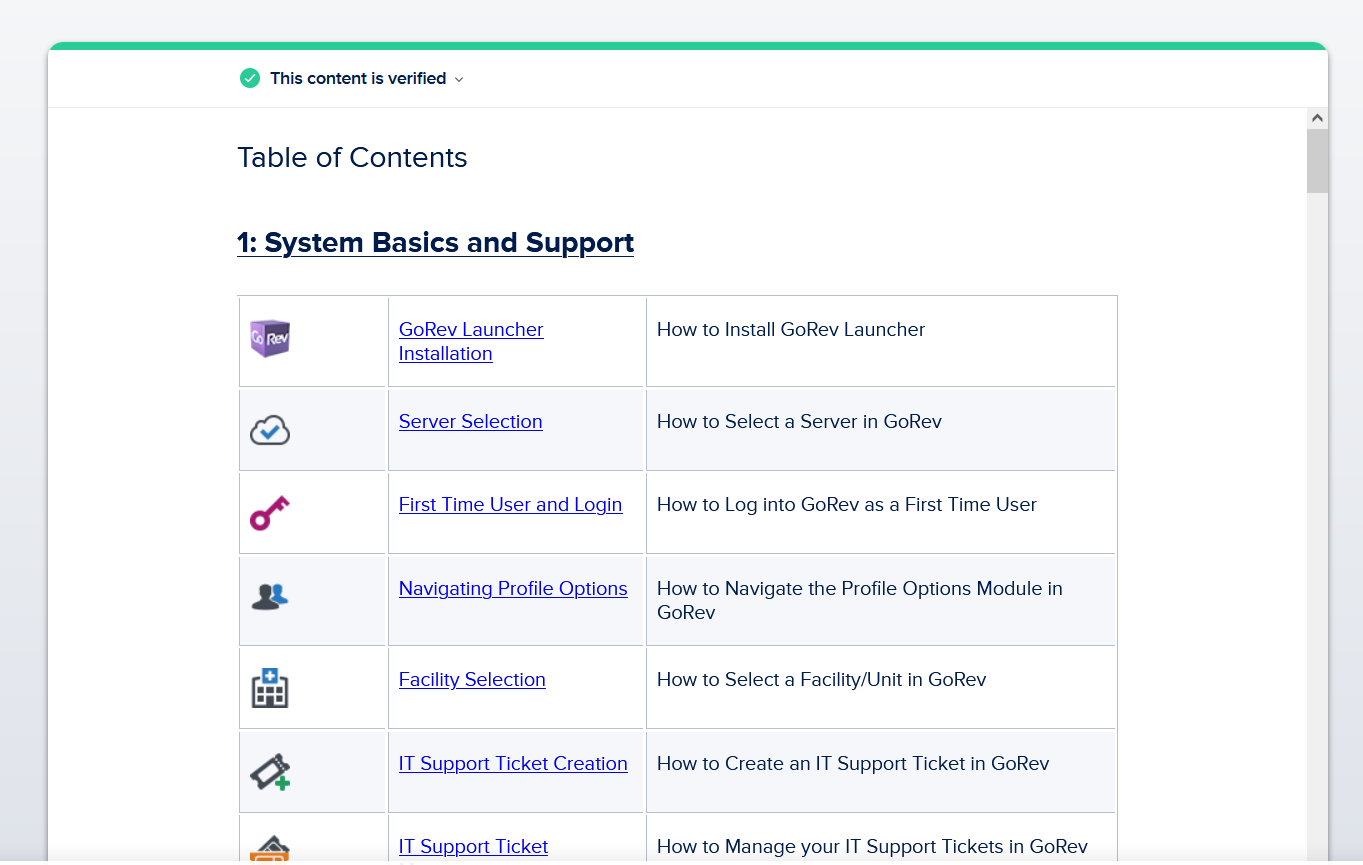Click the magenta key login icon
Viewport: 1363px width, 865px height.
pyautogui.click(x=269, y=513)
